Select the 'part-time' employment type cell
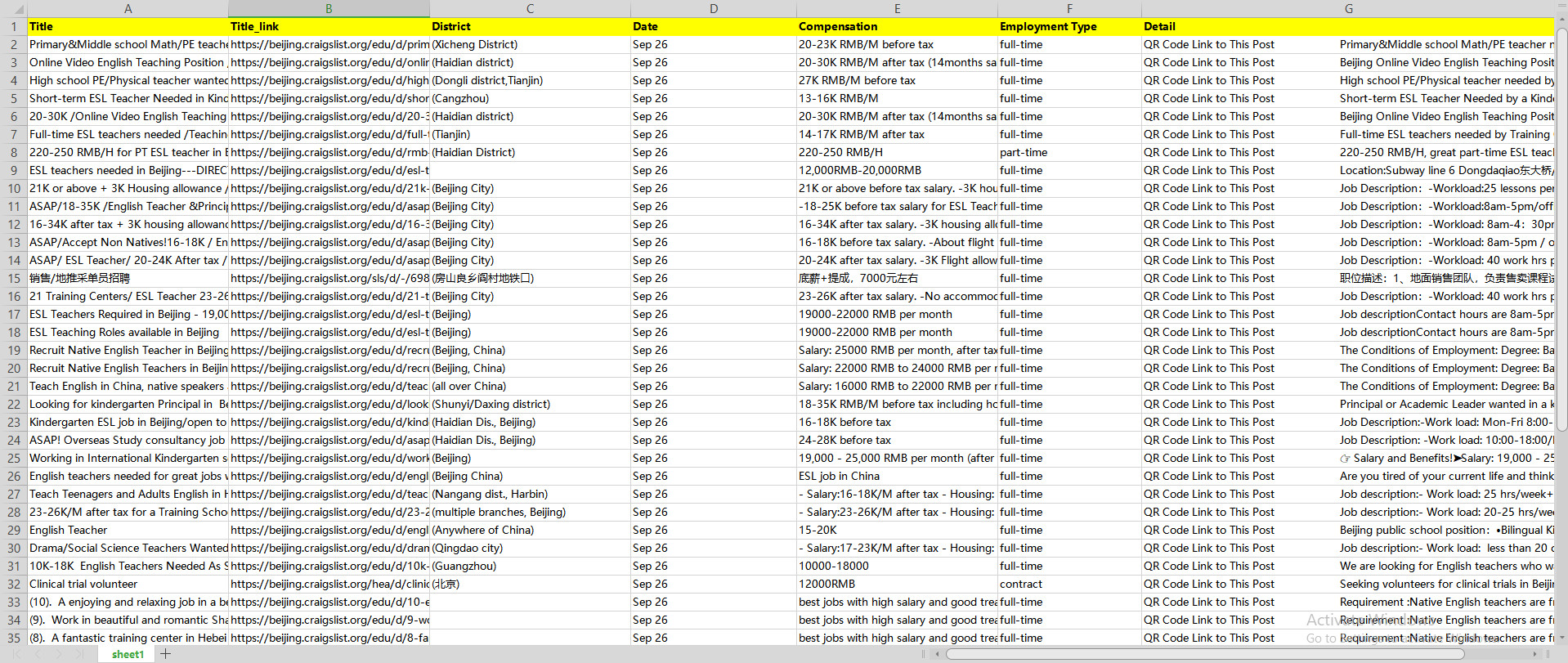 (1069, 152)
